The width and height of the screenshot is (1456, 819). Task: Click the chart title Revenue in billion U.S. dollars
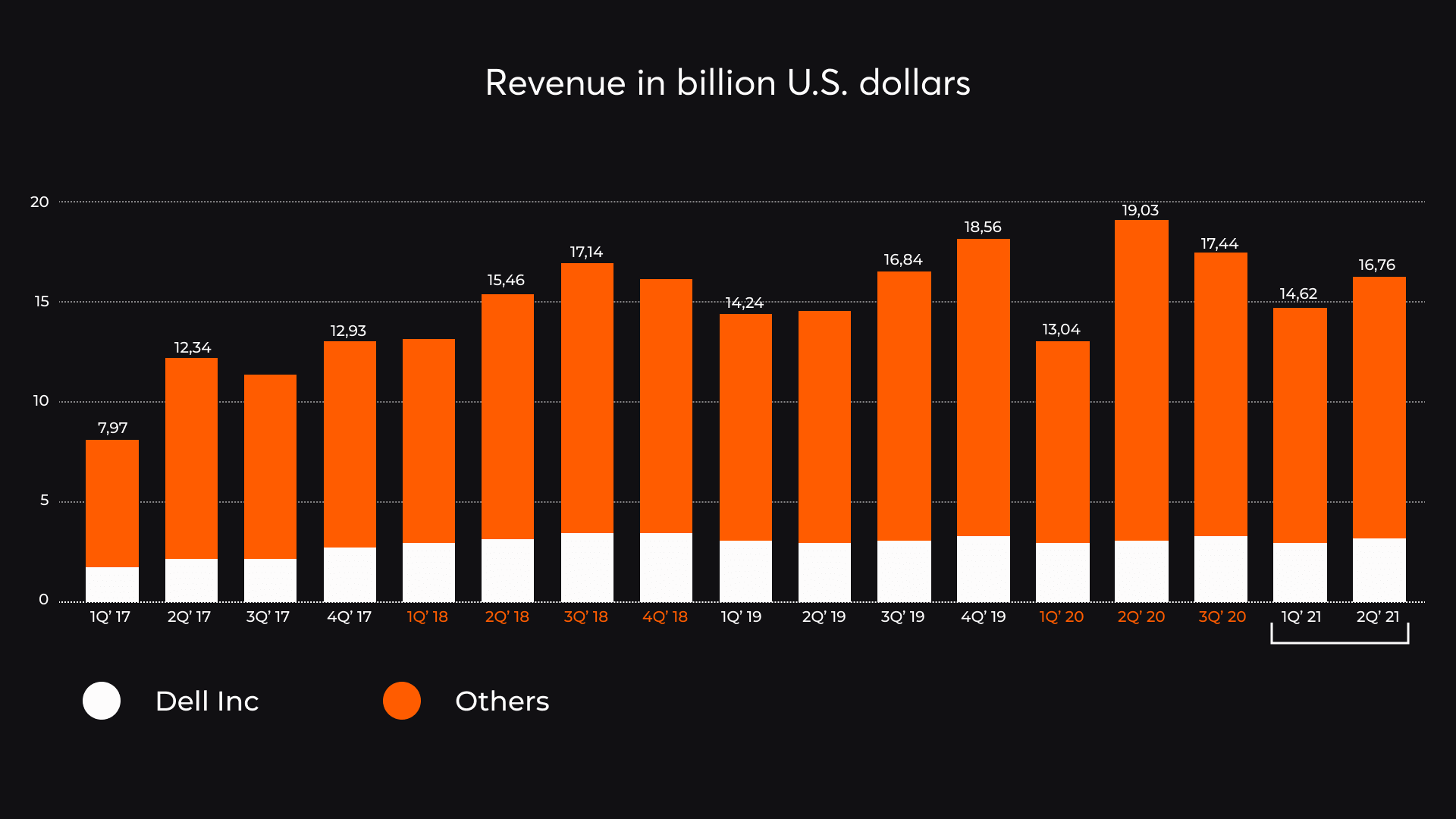pyautogui.click(x=727, y=83)
